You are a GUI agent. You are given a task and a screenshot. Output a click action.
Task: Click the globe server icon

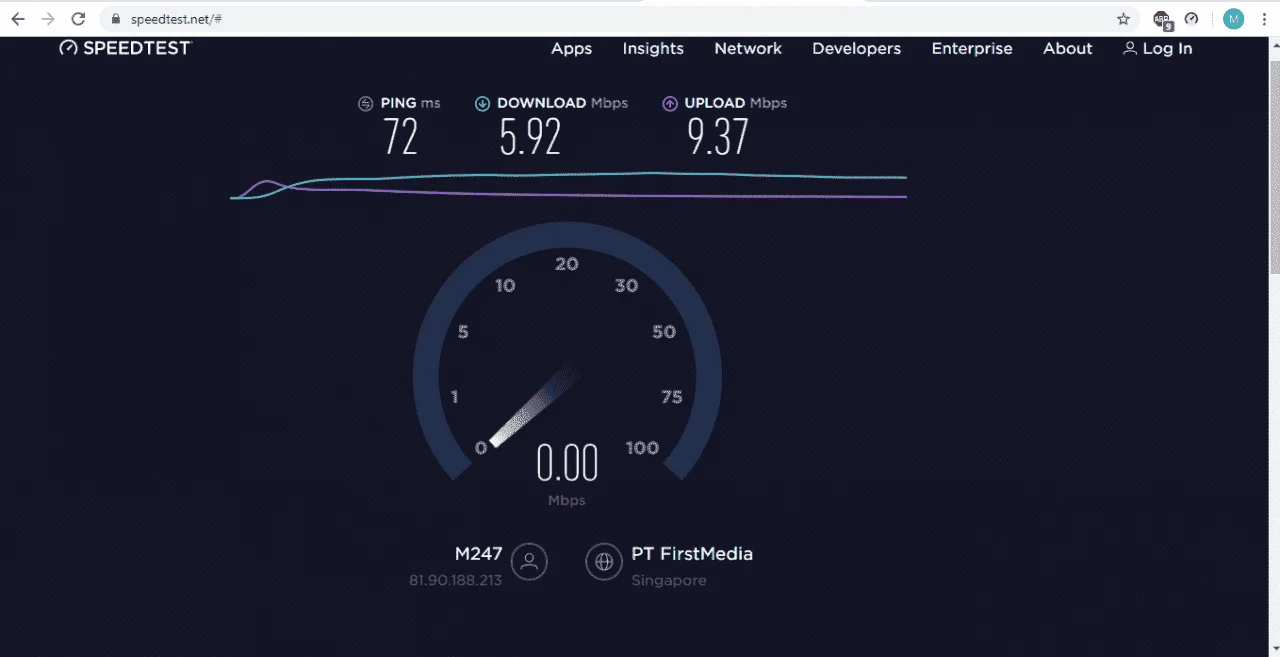click(603, 562)
